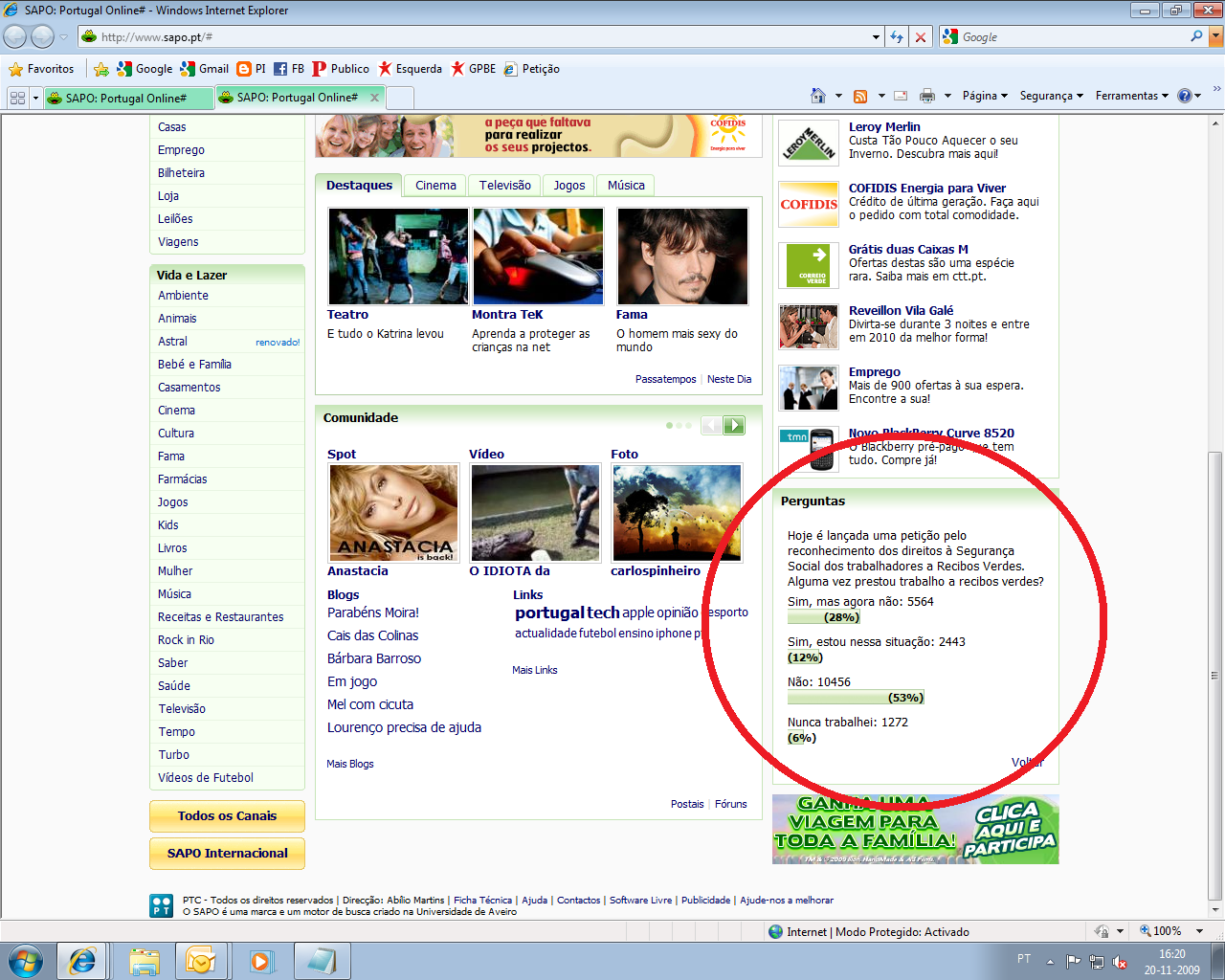Open Farmácias in Vida e Lazer
Image resolution: width=1225 pixels, height=980 pixels.
click(x=183, y=479)
